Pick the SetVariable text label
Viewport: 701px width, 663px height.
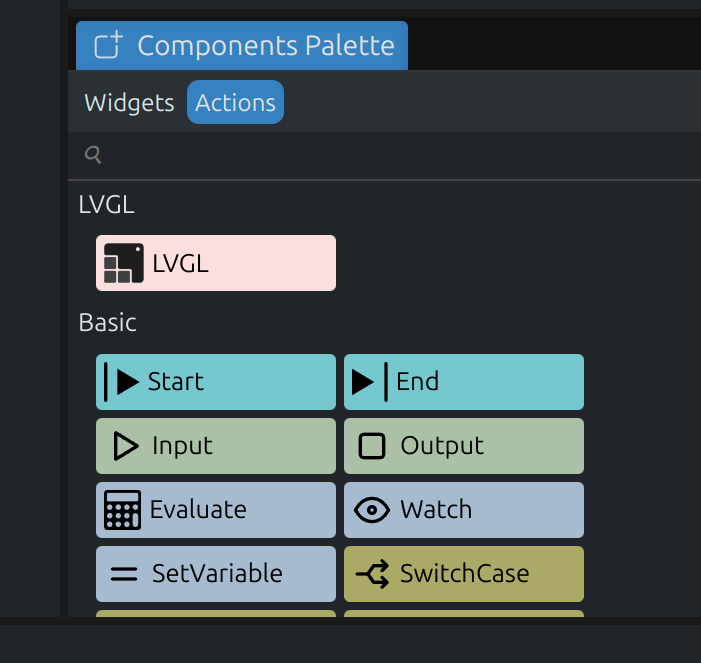[217, 573]
